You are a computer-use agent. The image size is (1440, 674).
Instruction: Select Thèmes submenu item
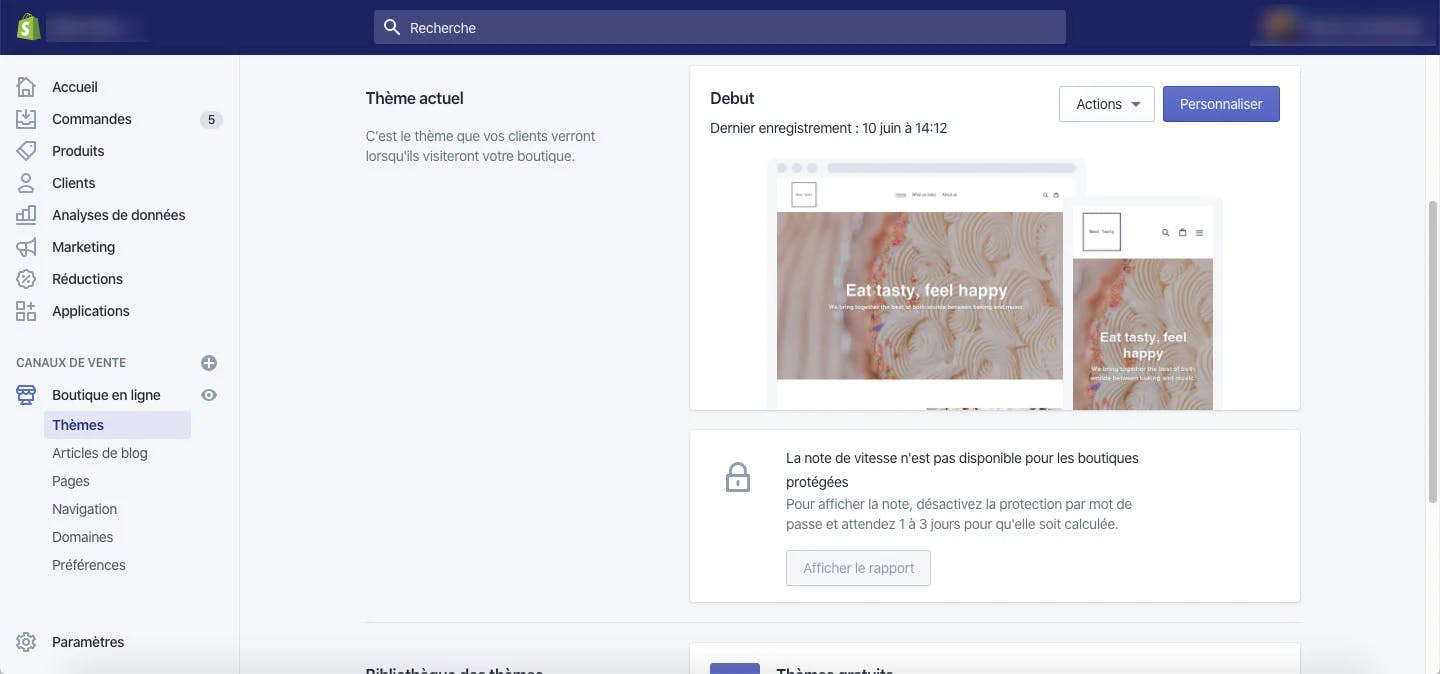pos(117,425)
